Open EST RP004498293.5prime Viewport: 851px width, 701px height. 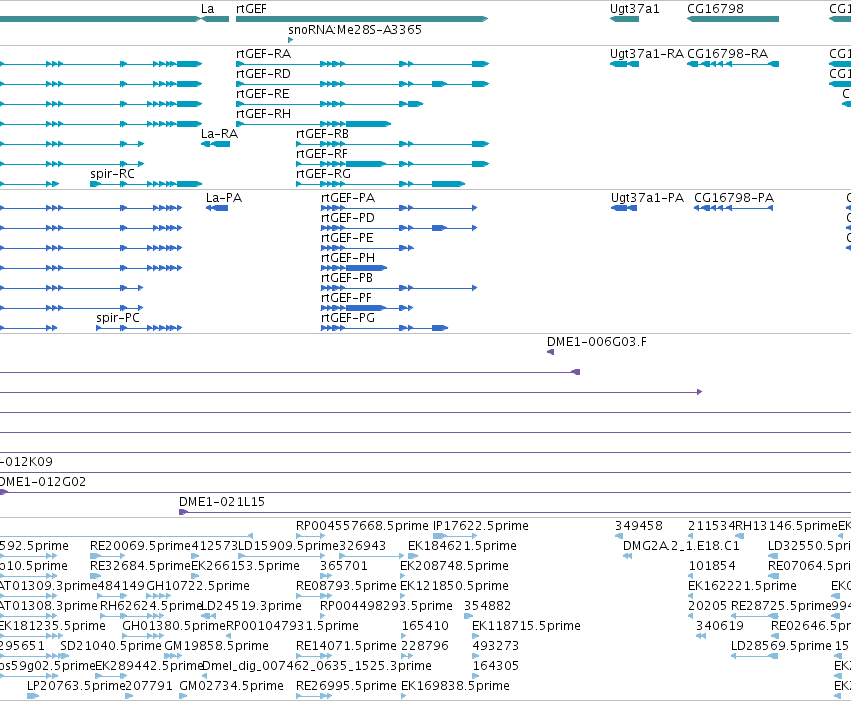point(386,607)
